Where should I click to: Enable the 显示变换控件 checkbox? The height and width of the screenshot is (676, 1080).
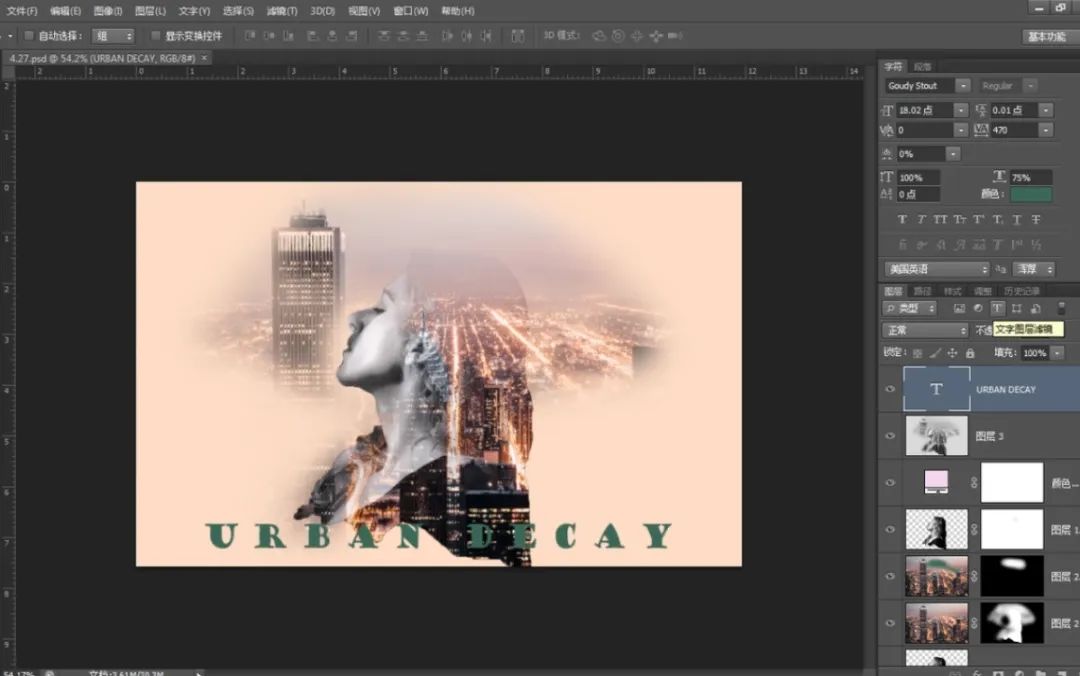click(156, 36)
